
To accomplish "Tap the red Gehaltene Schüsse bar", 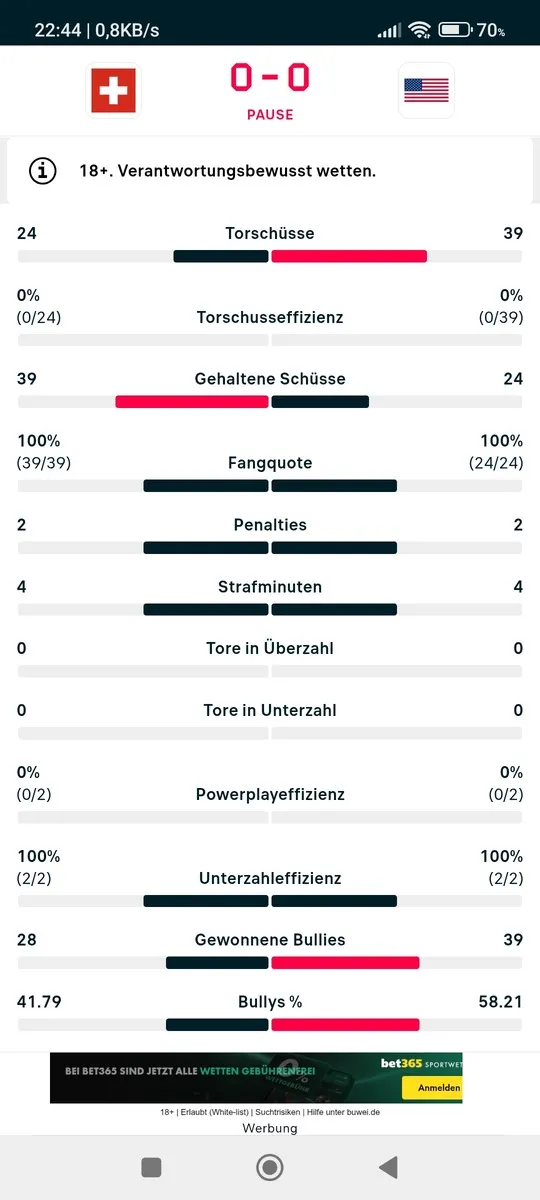I will tap(192, 402).
